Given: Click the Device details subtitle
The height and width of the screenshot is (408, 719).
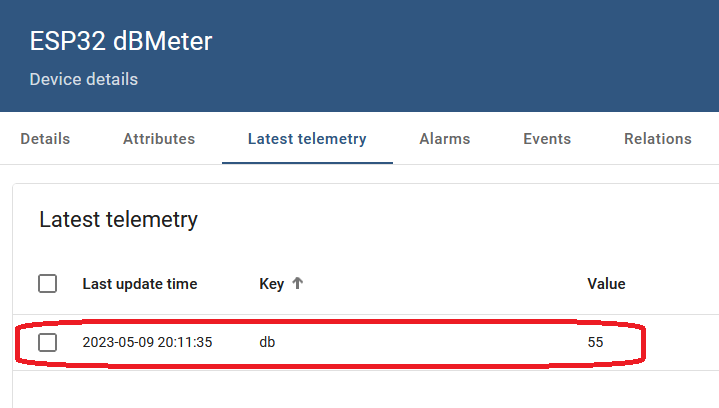Looking at the screenshot, I should pos(84,79).
